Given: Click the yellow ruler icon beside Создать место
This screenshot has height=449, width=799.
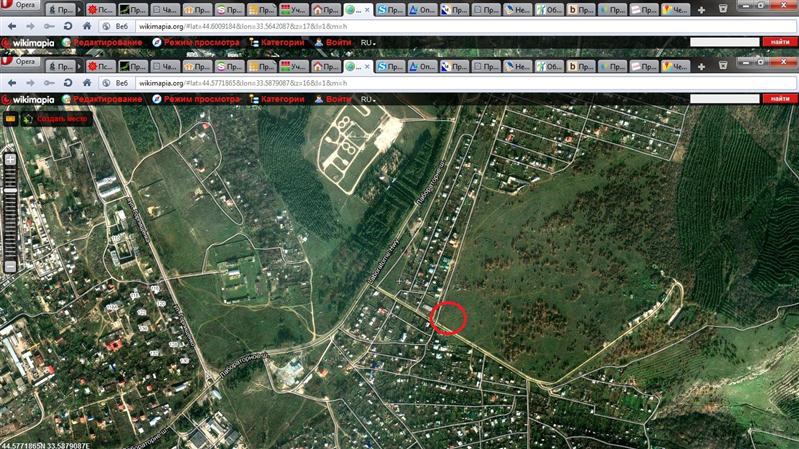Looking at the screenshot, I should (11, 118).
